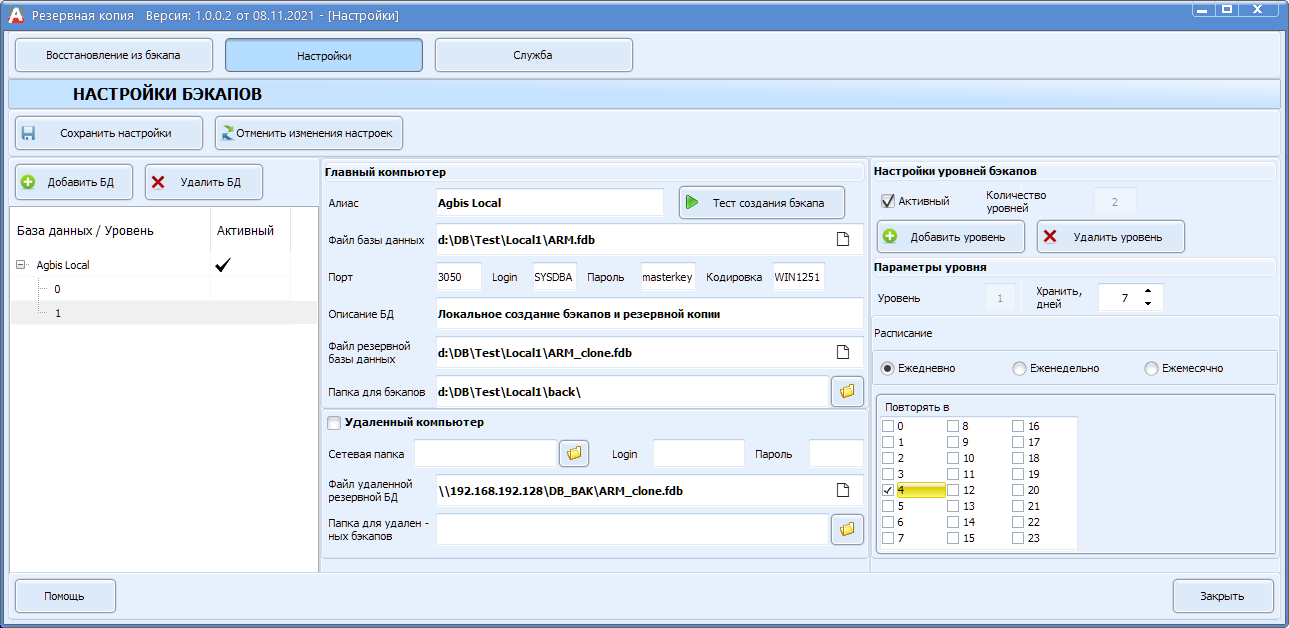
Task: Click file icon for remote reserve DB file
Action: 843,490
